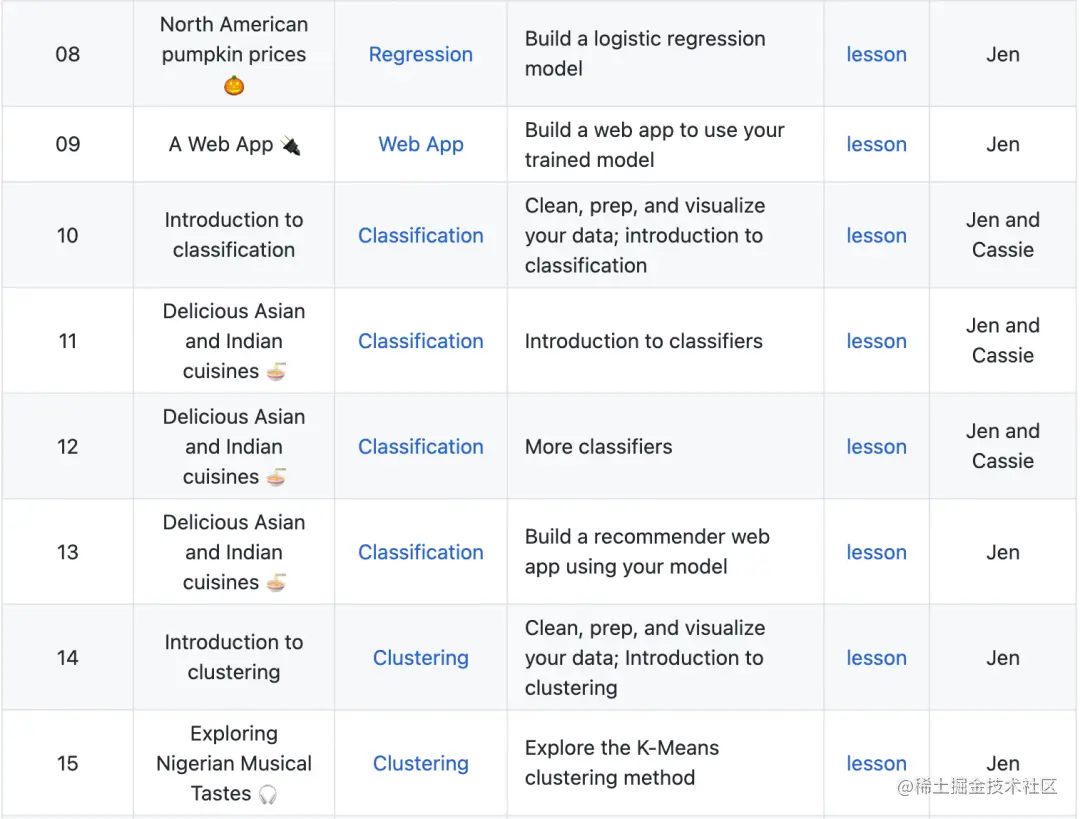The height and width of the screenshot is (819, 1080).
Task: Open the Regression link in row 08
Action: [420, 54]
